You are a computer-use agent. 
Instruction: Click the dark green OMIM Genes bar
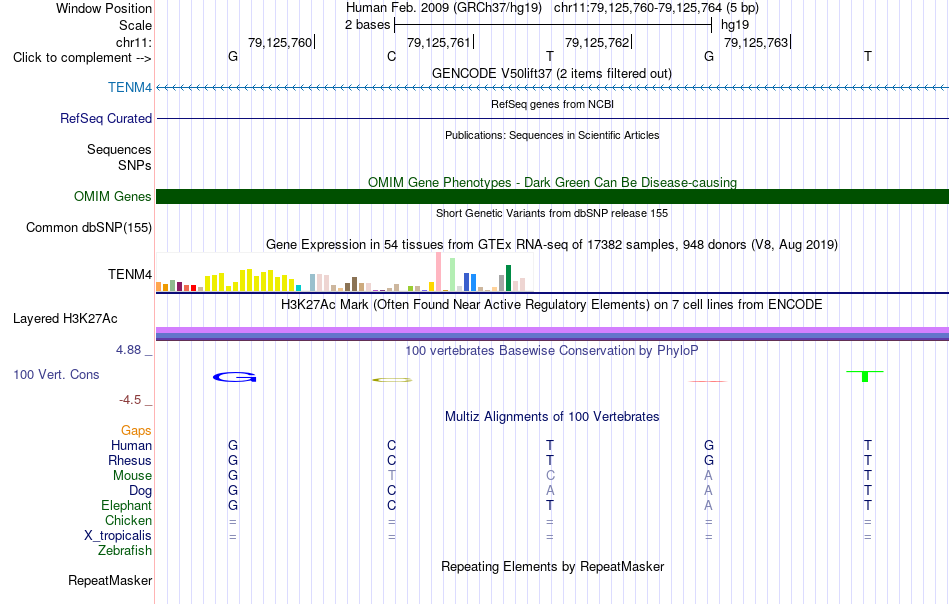552,196
